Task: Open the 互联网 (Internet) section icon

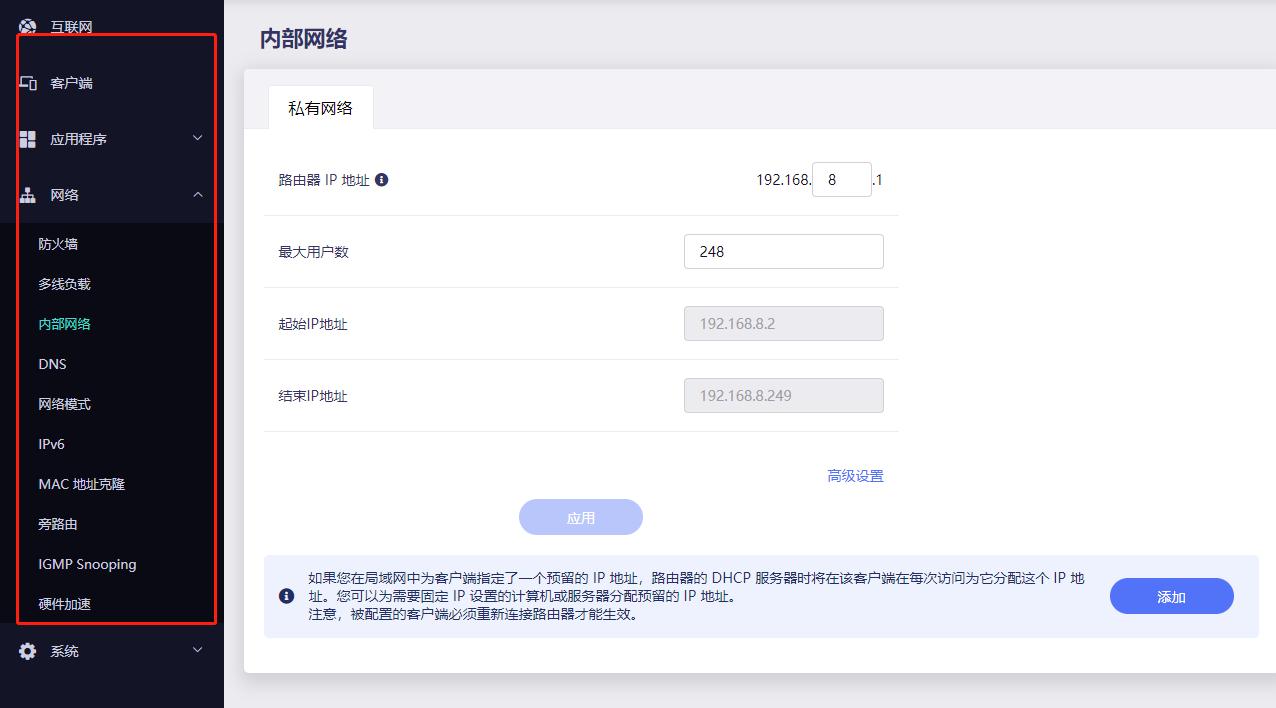Action: point(27,26)
